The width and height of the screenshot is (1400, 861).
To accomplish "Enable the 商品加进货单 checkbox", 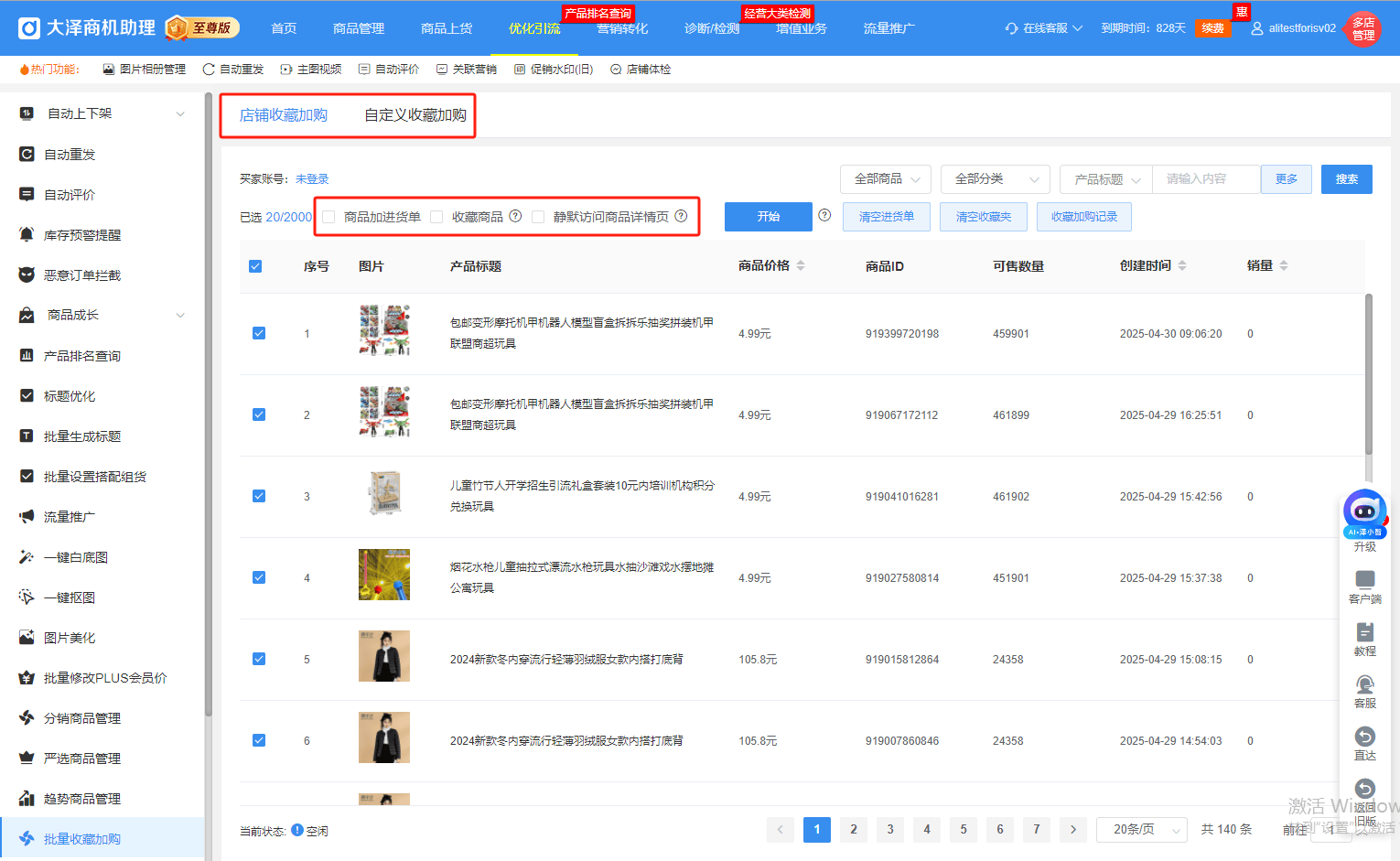I will pos(329,217).
